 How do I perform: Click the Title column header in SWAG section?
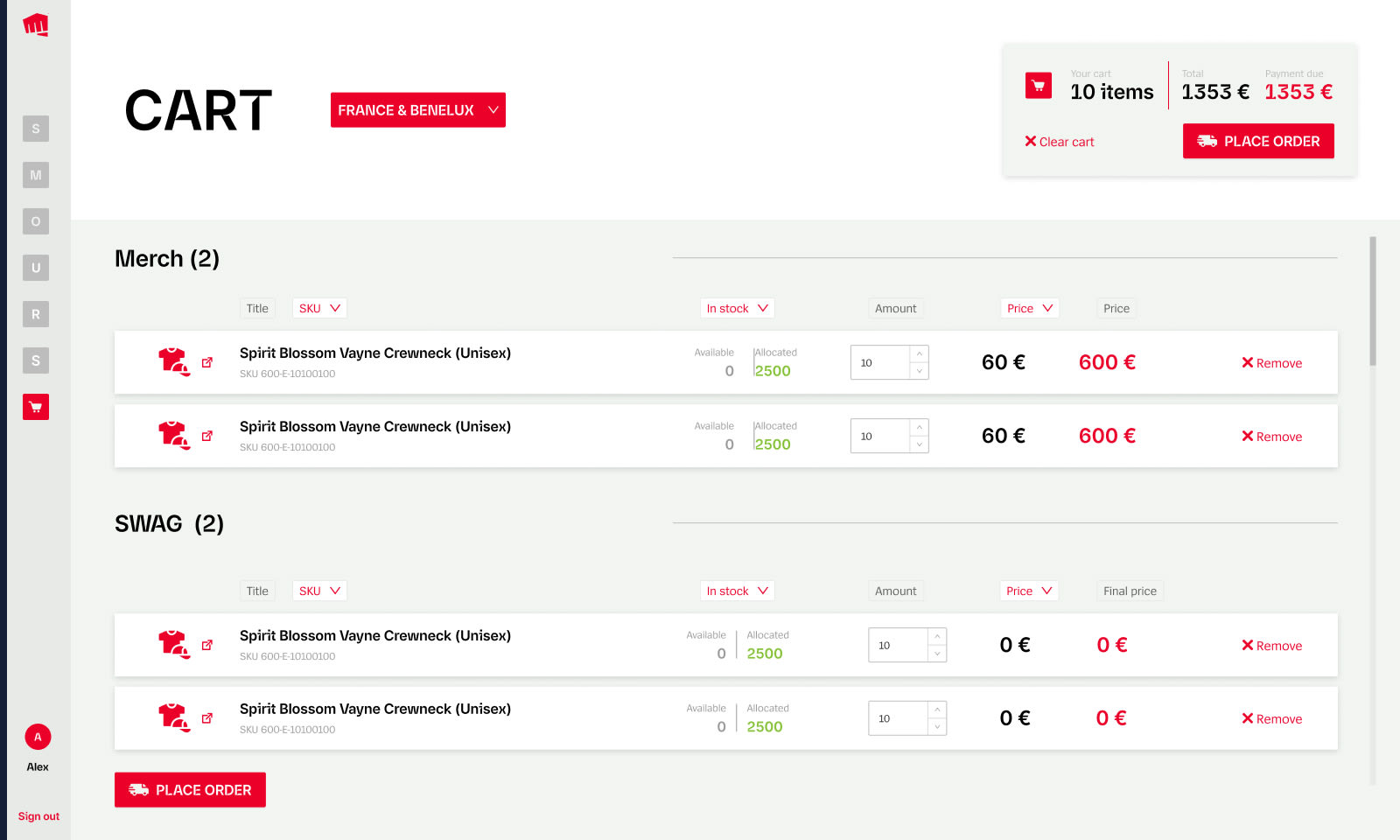click(x=257, y=591)
